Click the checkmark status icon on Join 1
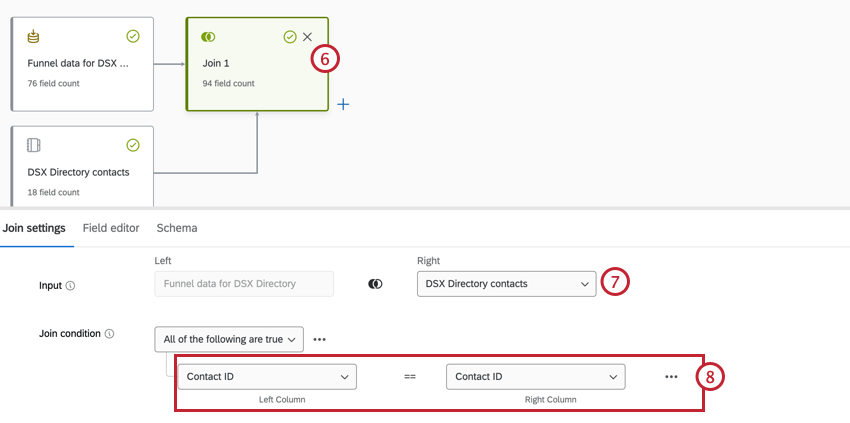Image resolution: width=850 pixels, height=423 pixels. (290, 36)
